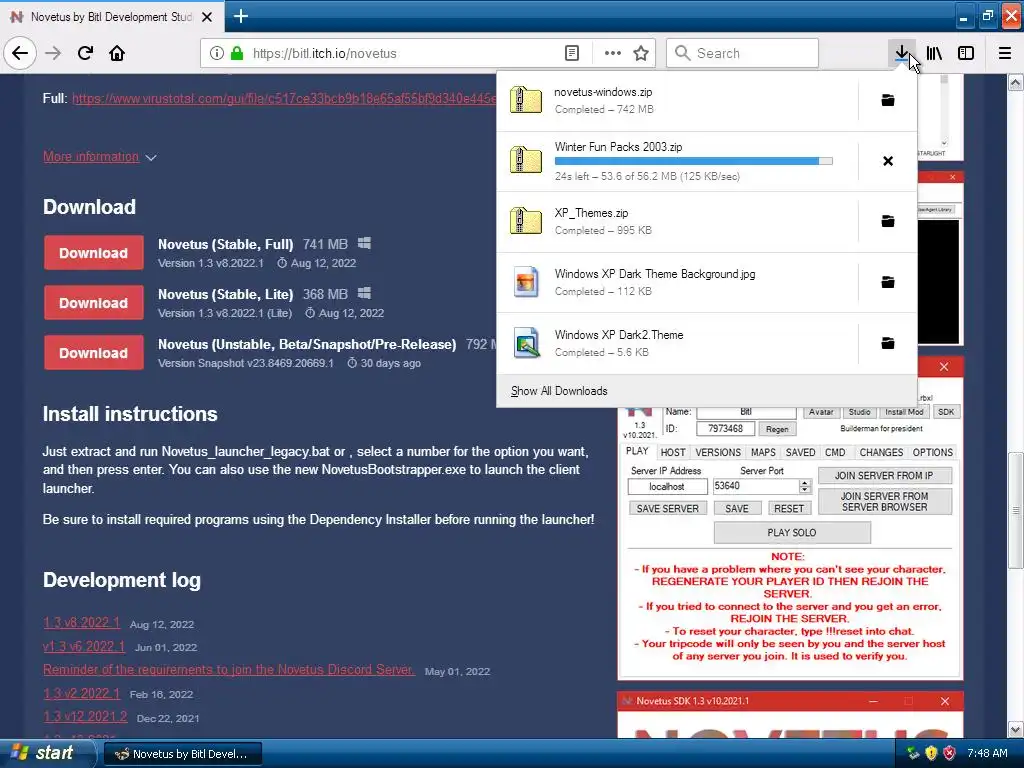Screen dimensions: 1024x768
Task: Click the forward navigation arrow
Action: pyautogui.click(x=53, y=53)
